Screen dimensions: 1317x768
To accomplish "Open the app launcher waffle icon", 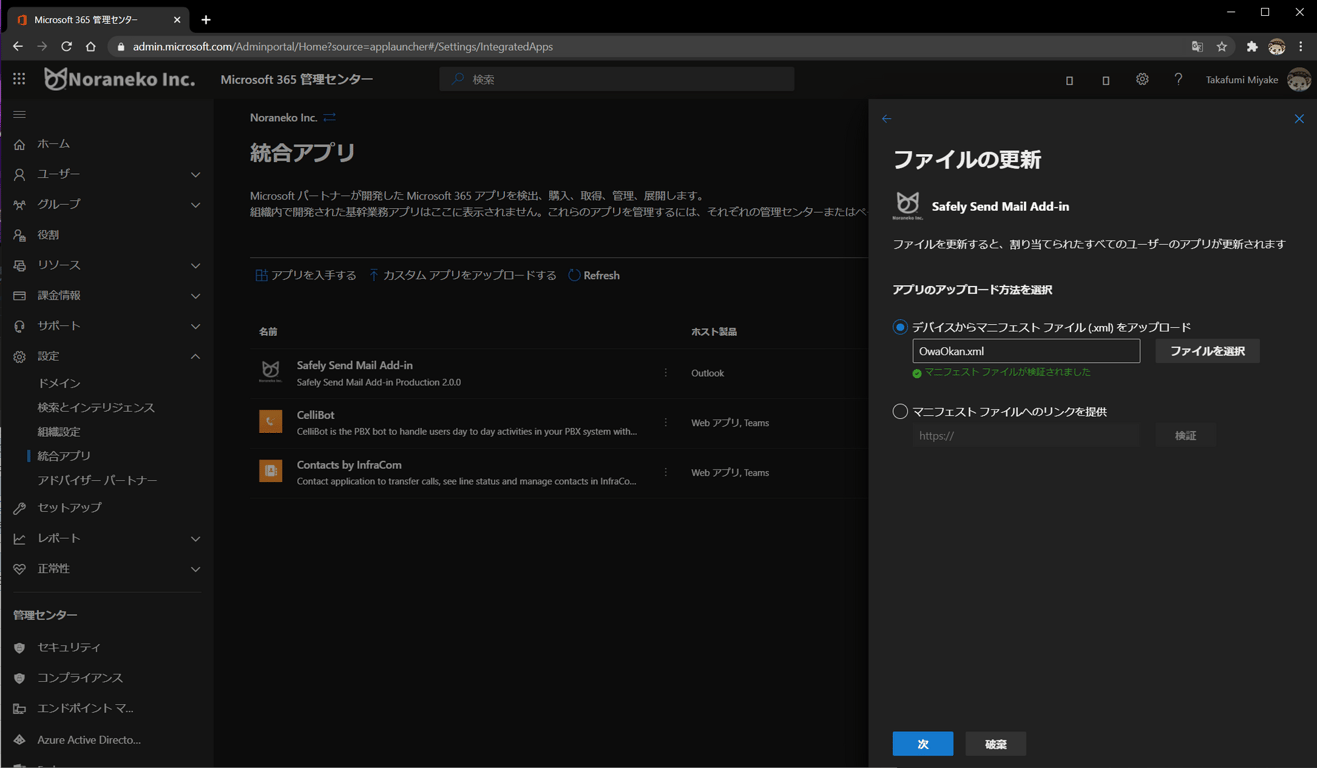I will (19, 79).
